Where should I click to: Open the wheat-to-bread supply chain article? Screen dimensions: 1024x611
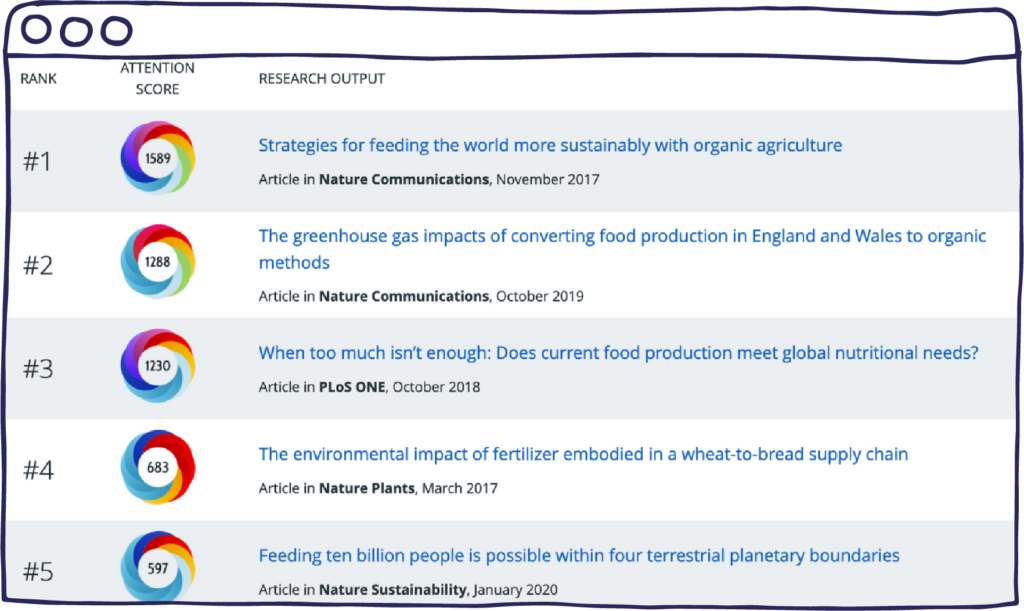tap(583, 454)
